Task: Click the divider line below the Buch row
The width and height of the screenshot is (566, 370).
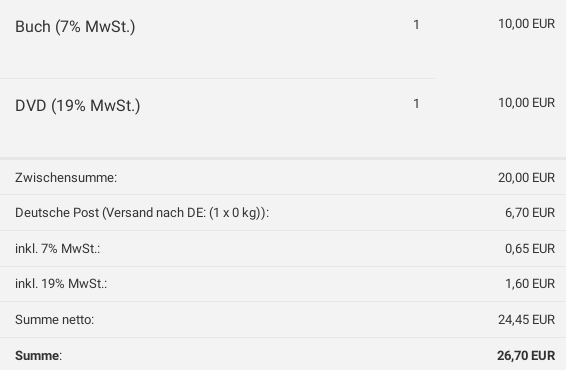Action: pyautogui.click(x=217, y=78)
